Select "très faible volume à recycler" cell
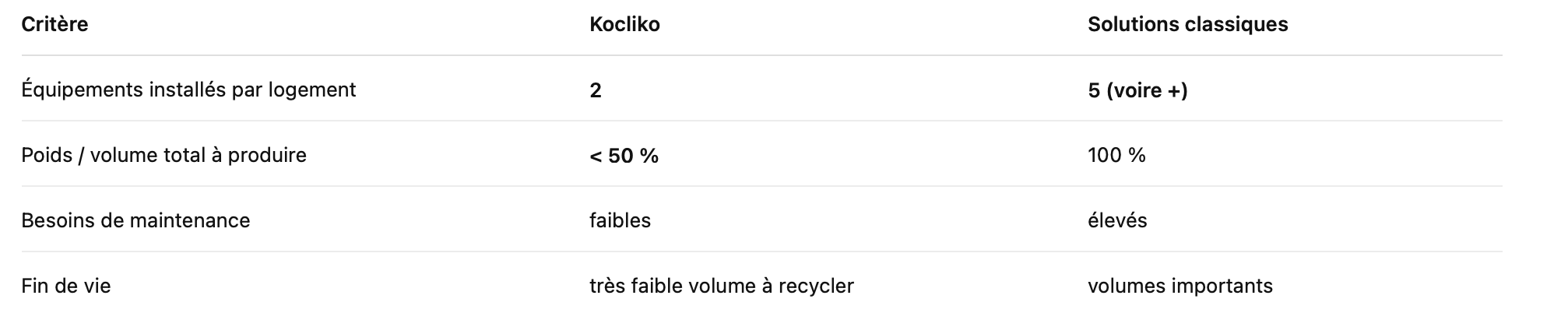The width and height of the screenshot is (1568, 327). (721, 286)
